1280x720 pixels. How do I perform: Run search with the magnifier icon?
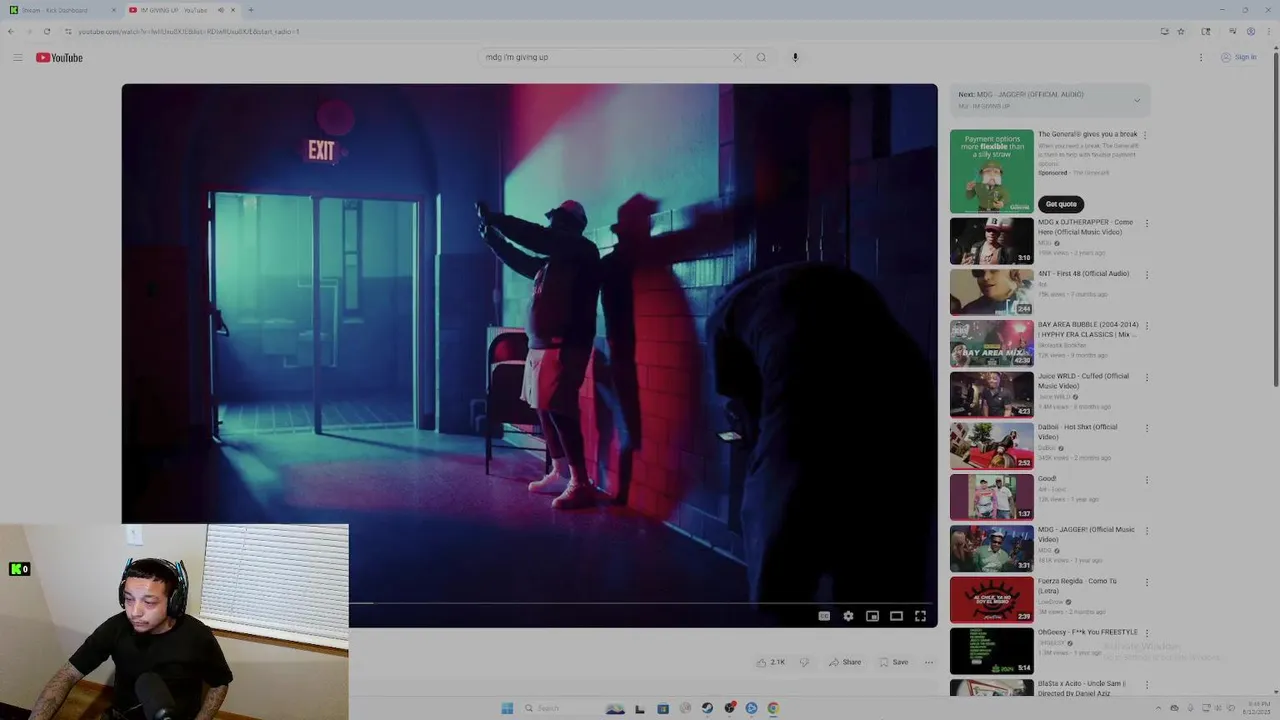click(x=761, y=57)
